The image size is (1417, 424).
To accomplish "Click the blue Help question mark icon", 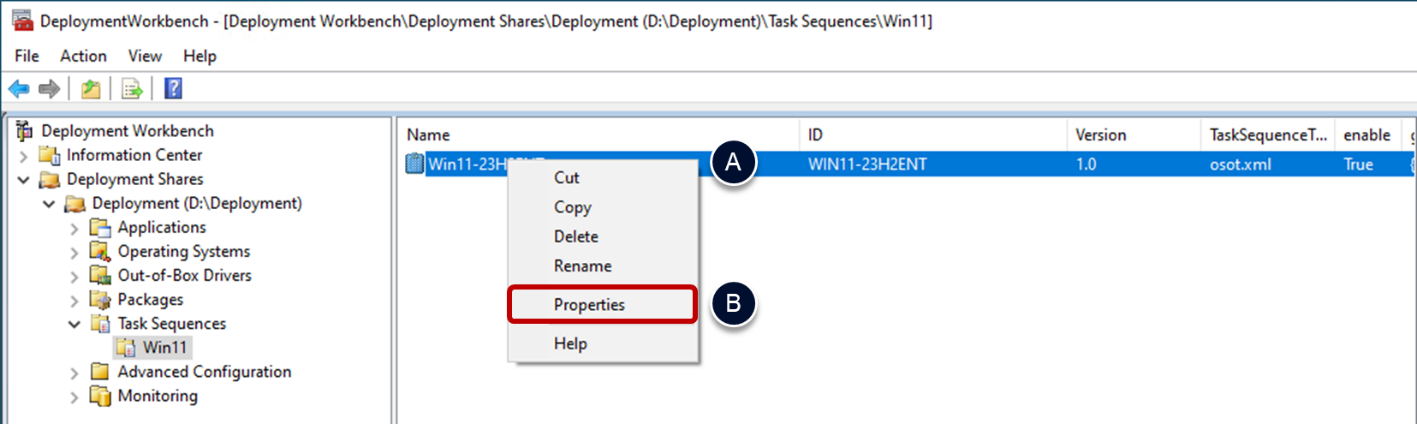I will tap(173, 90).
